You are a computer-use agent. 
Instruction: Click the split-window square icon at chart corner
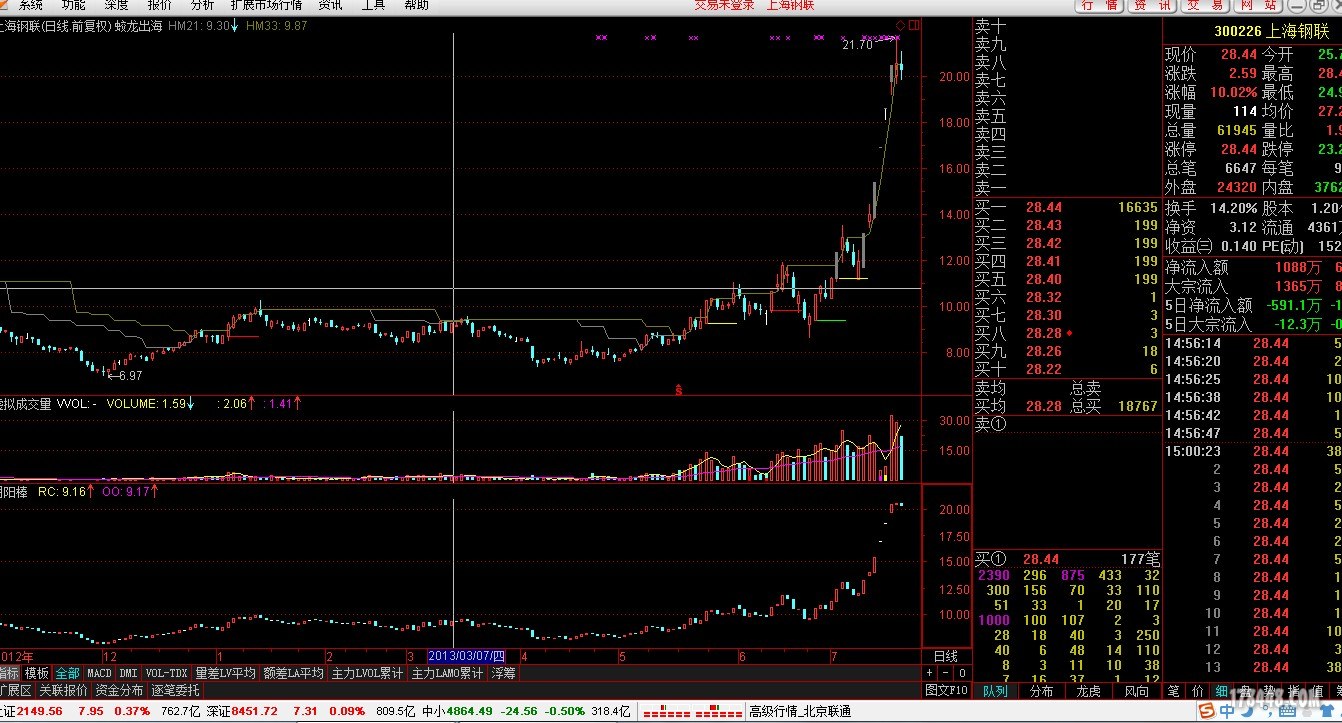(914, 24)
